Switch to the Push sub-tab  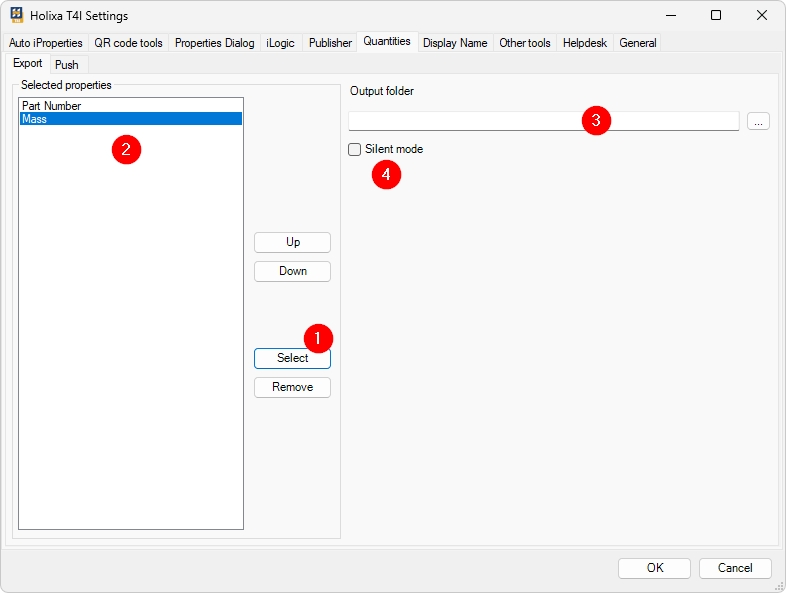click(x=66, y=64)
